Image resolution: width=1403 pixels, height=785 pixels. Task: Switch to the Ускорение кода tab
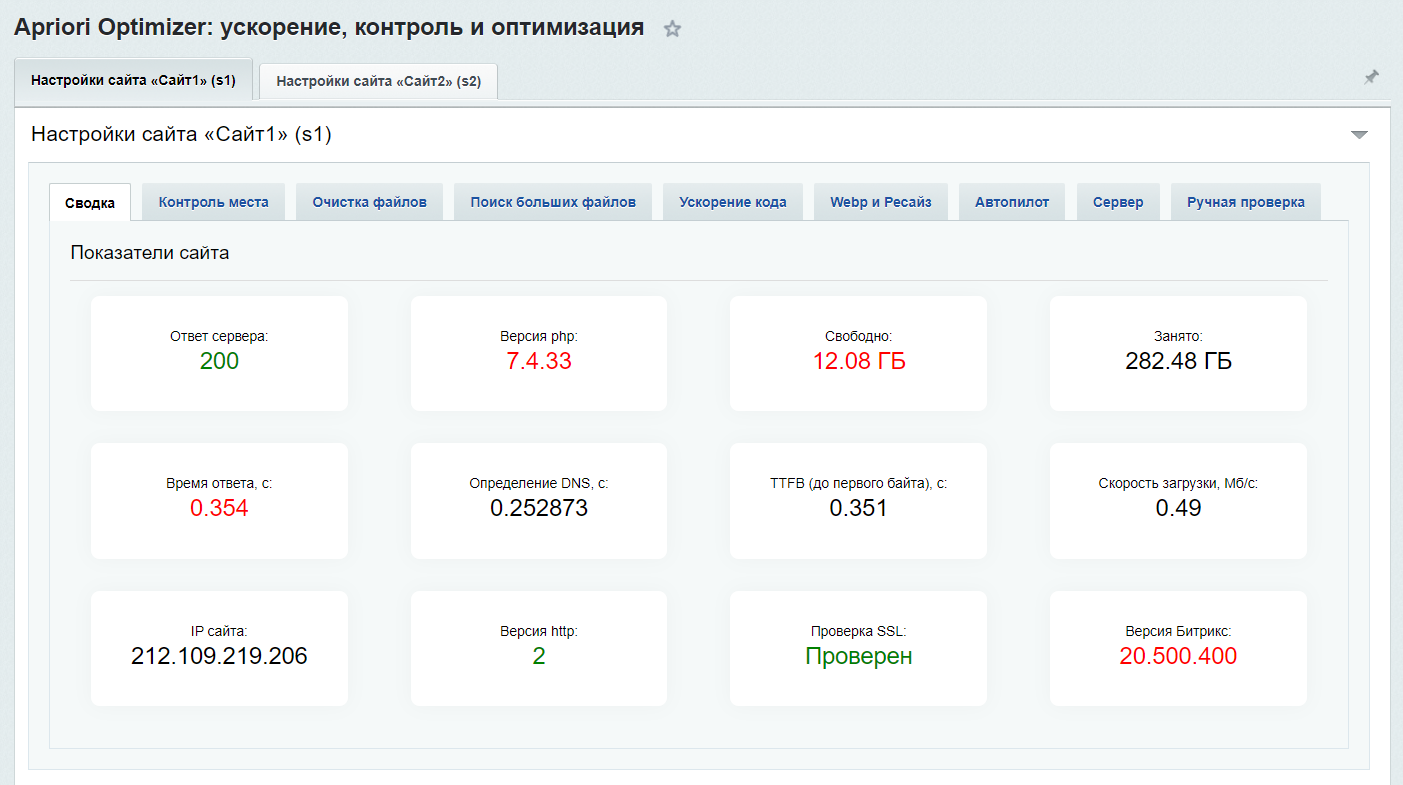733,202
